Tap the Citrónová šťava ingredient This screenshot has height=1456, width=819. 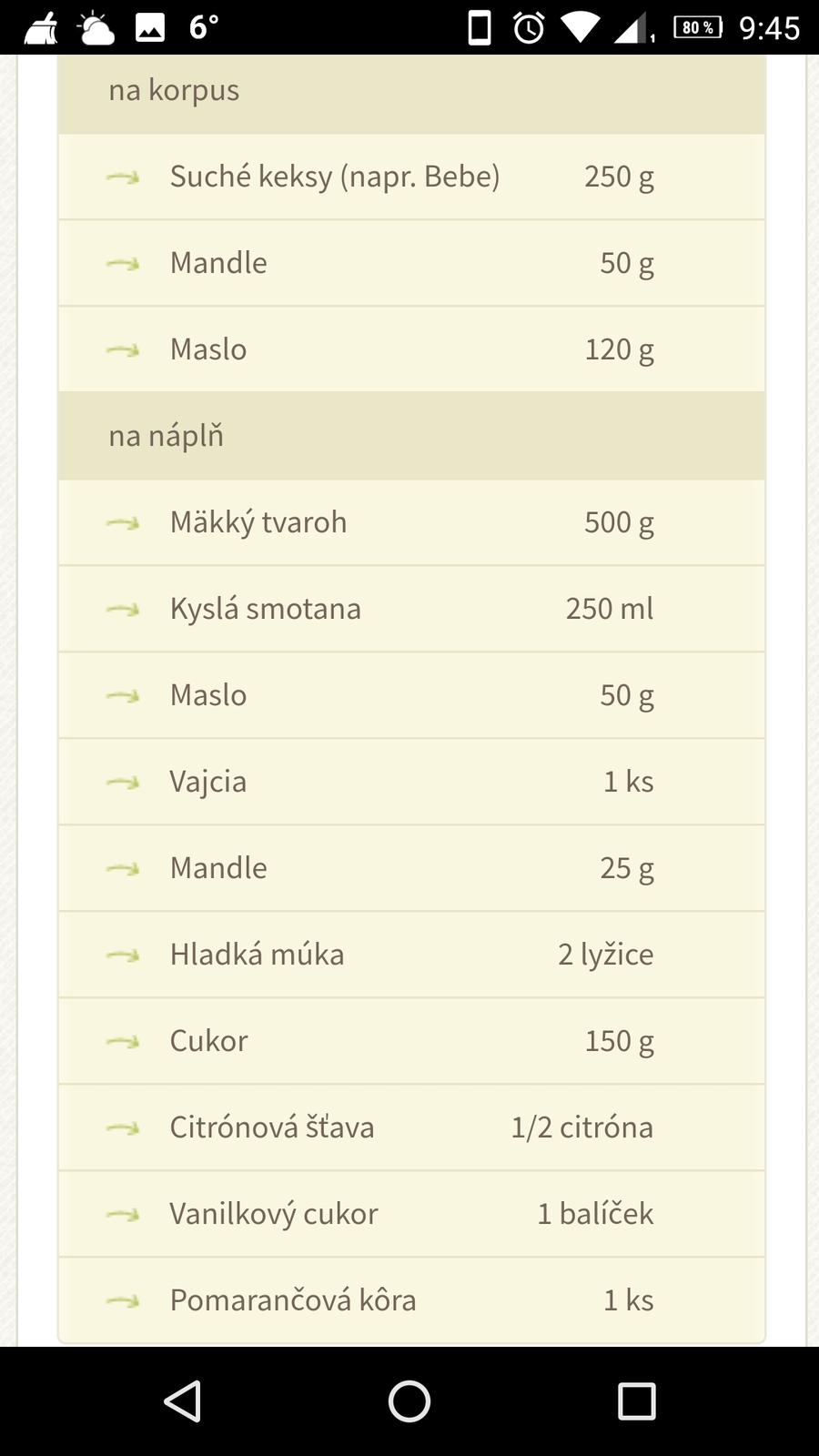[x=272, y=1127]
